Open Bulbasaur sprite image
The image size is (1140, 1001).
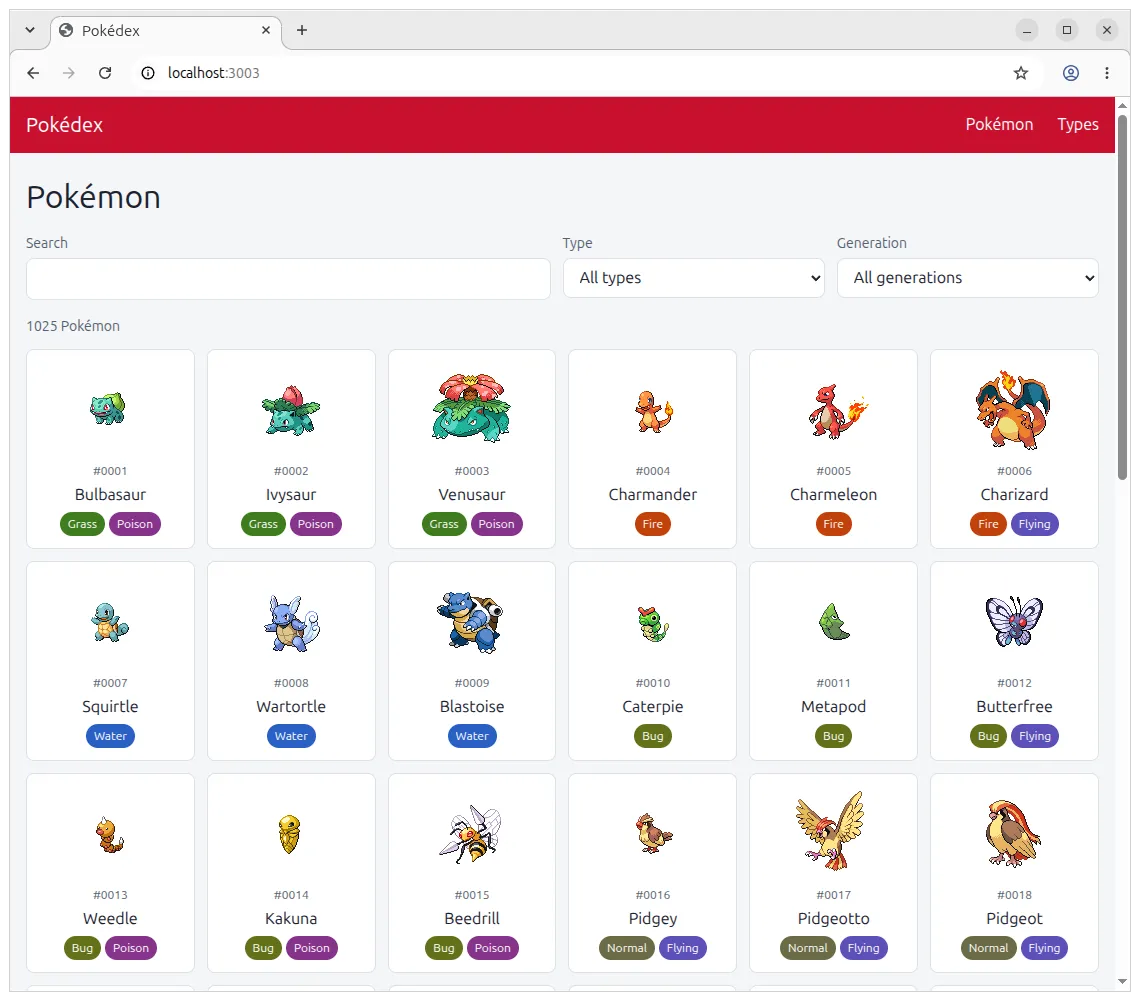click(x=108, y=409)
